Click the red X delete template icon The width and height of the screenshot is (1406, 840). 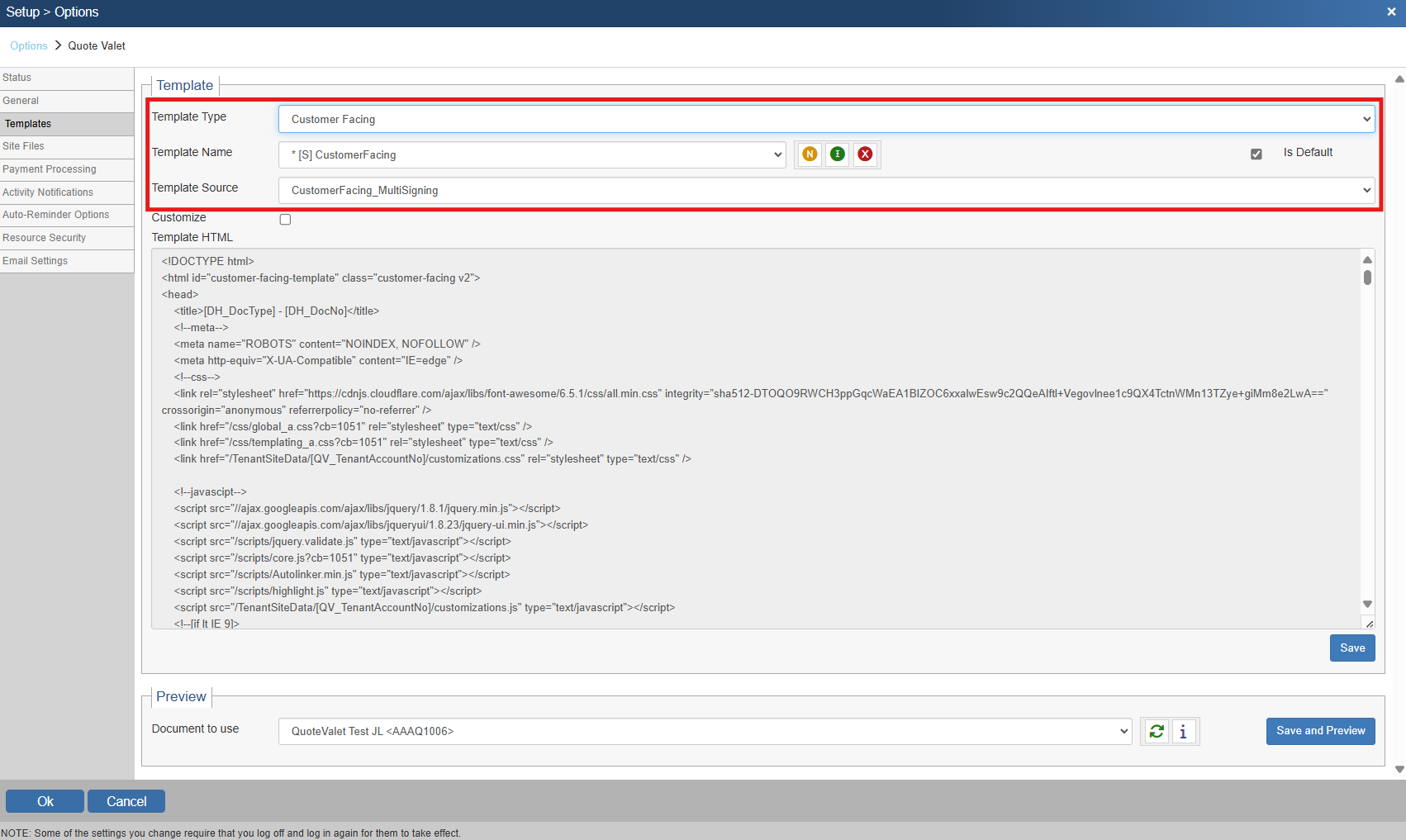pos(865,154)
